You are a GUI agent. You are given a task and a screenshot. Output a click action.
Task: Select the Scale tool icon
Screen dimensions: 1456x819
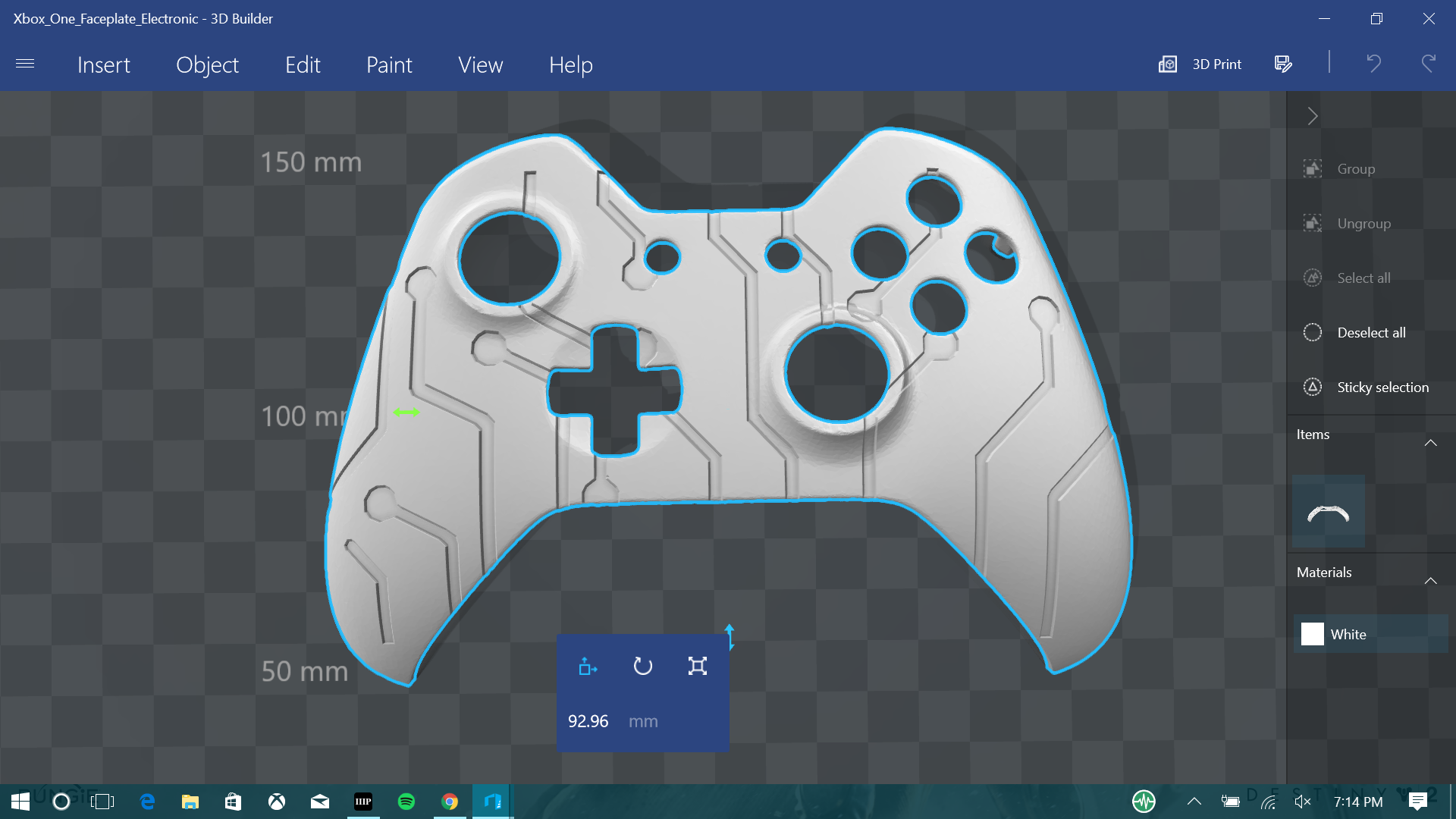tap(697, 667)
